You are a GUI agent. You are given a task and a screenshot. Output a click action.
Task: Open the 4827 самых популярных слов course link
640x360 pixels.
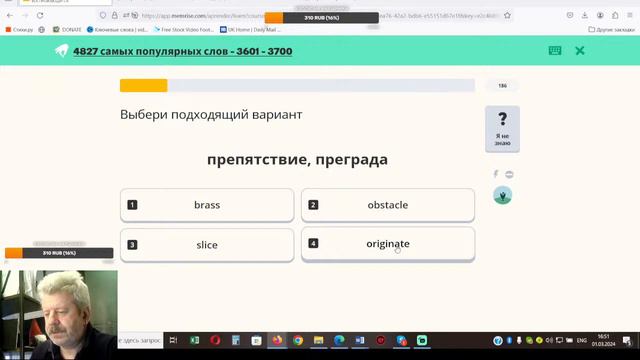pyautogui.click(x=182, y=51)
